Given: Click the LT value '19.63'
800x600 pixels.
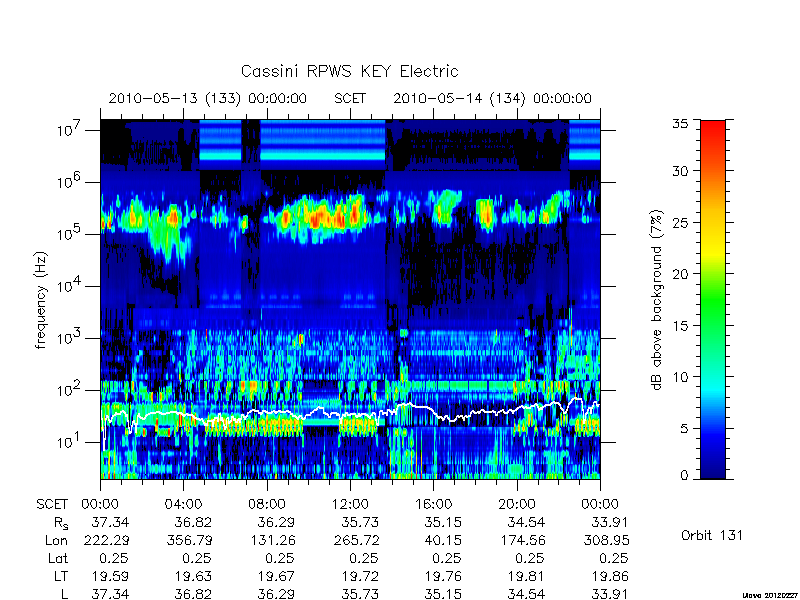Looking at the screenshot, I should (193, 576).
